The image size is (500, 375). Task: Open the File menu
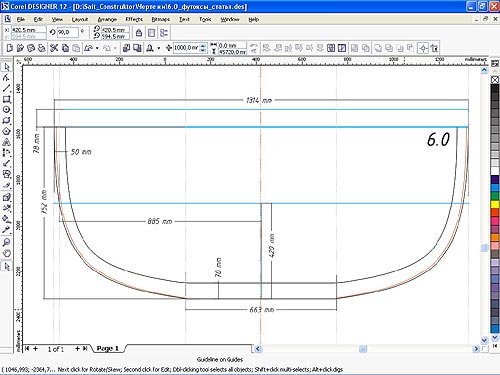tap(21, 19)
